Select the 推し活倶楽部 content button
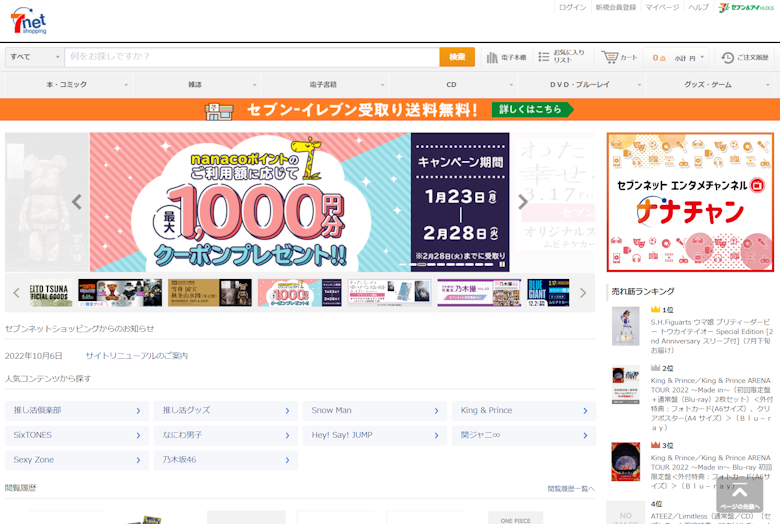The width and height of the screenshot is (780, 524). point(77,411)
